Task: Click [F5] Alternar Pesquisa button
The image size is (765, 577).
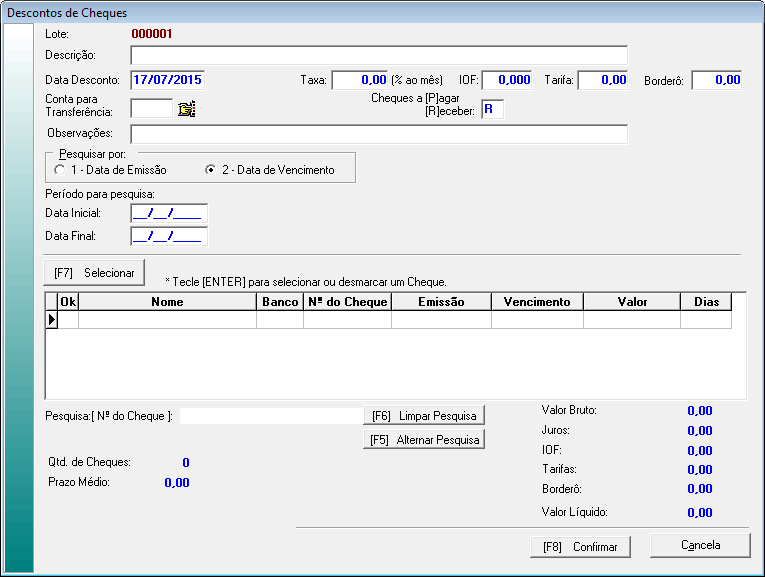Action: 423,439
